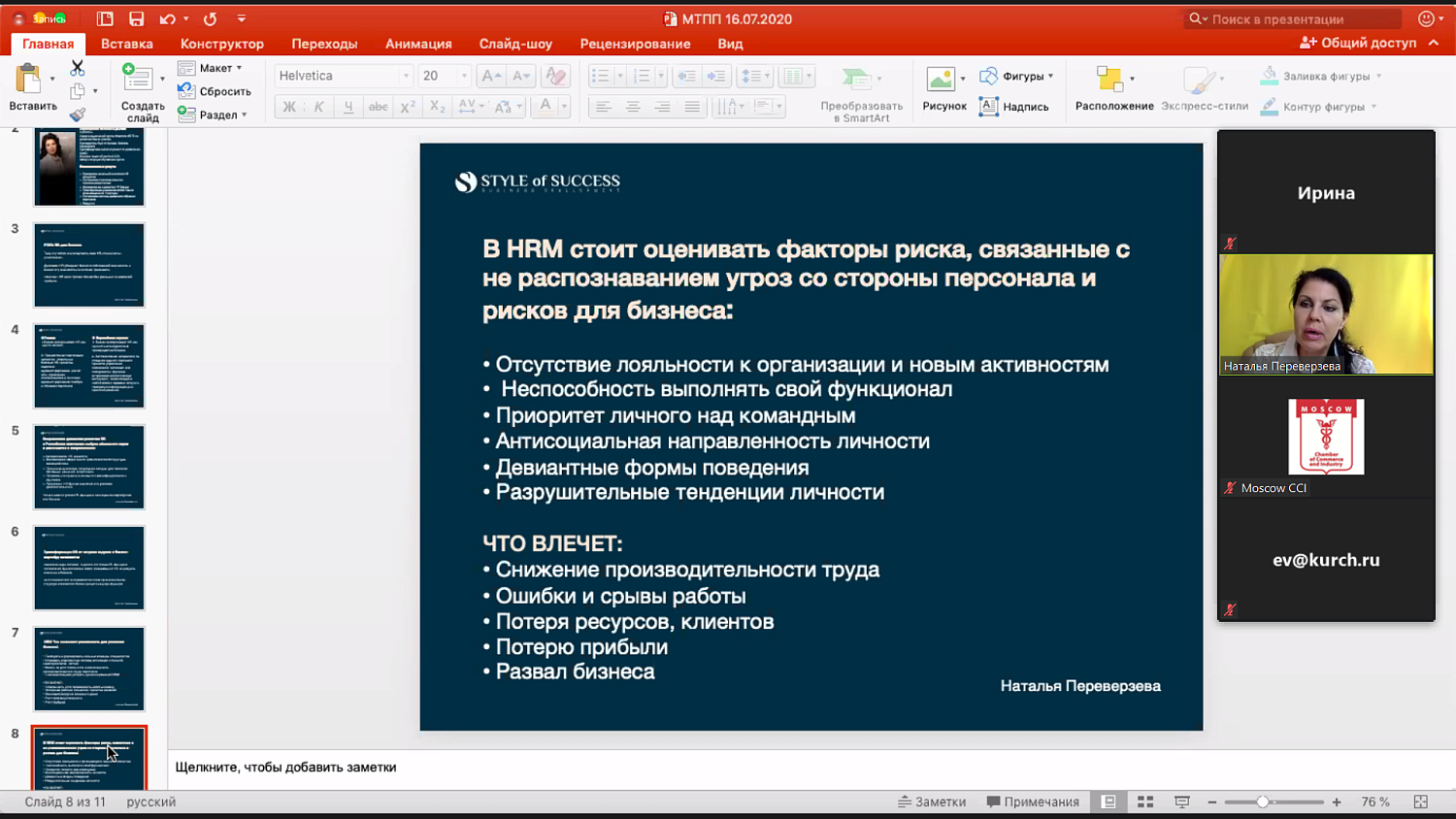
Task: Toggle underline Ч formatting
Action: tap(347, 107)
